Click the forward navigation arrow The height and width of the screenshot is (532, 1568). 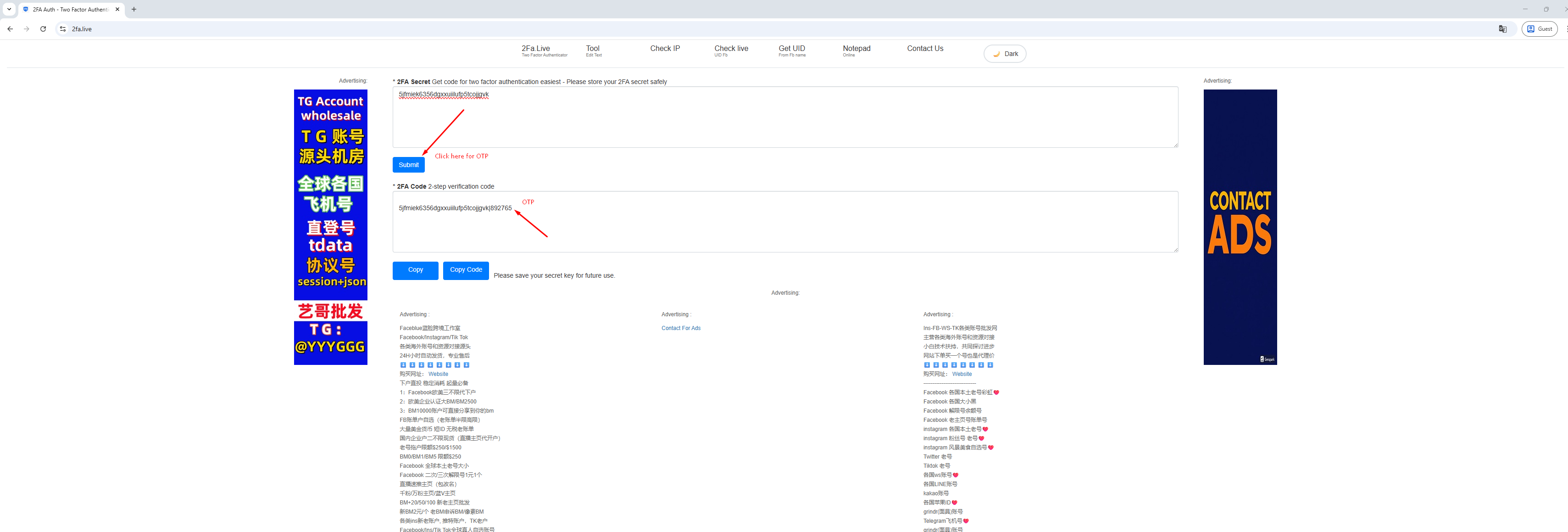click(x=26, y=28)
